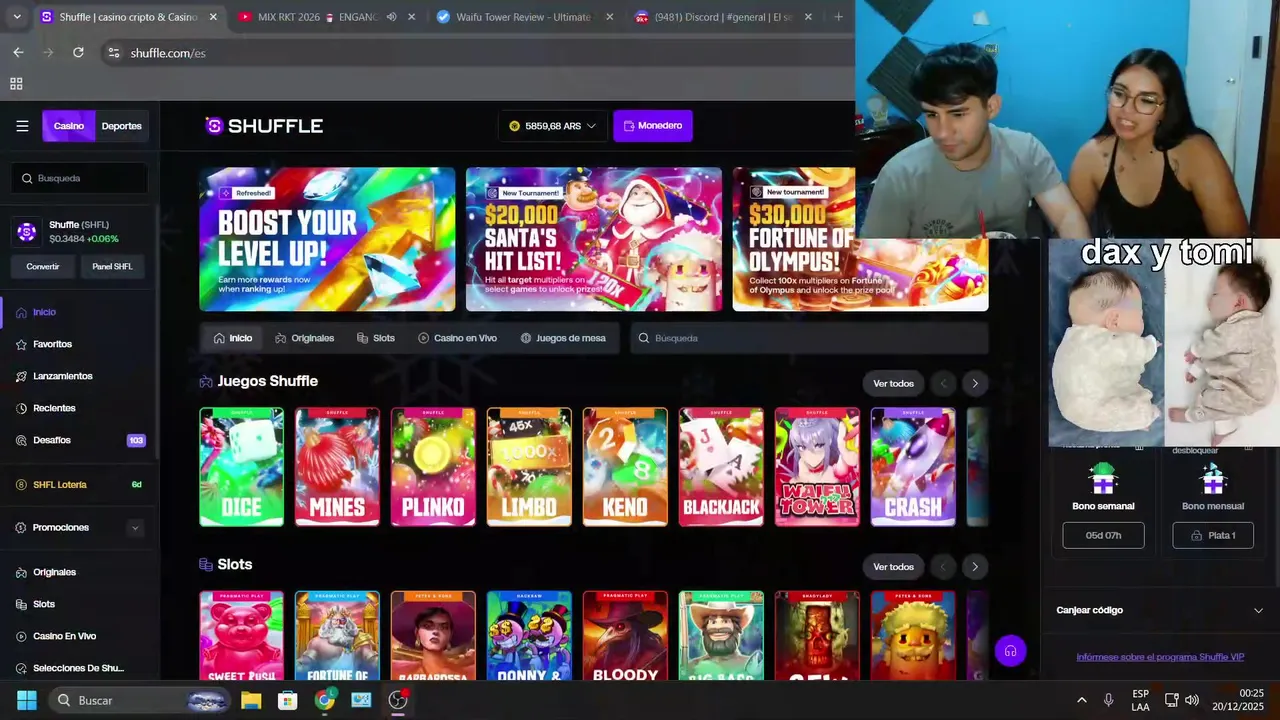
Task: Open the Panel SHFL button
Action: pos(112,267)
